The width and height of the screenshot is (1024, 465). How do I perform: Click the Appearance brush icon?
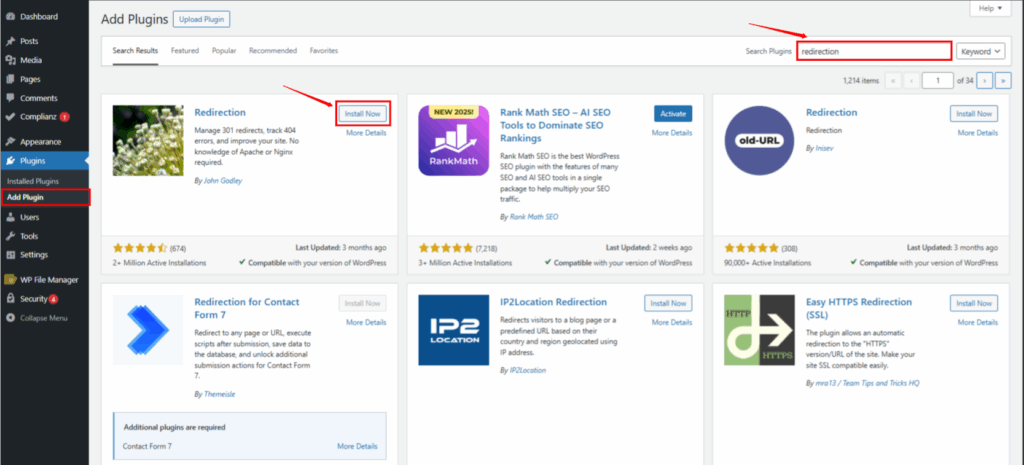click(10, 142)
